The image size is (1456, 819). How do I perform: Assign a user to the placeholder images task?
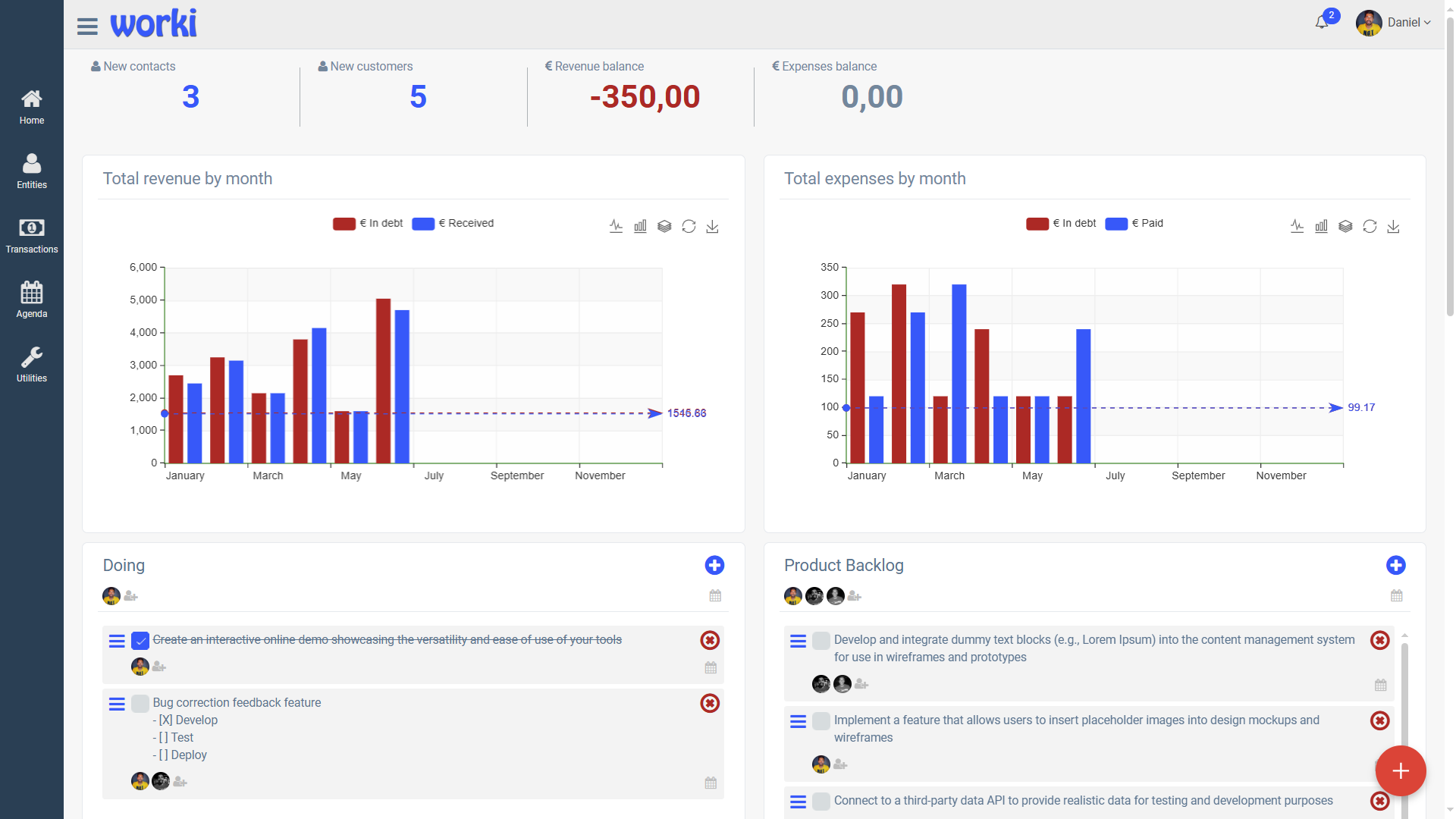[x=840, y=764]
